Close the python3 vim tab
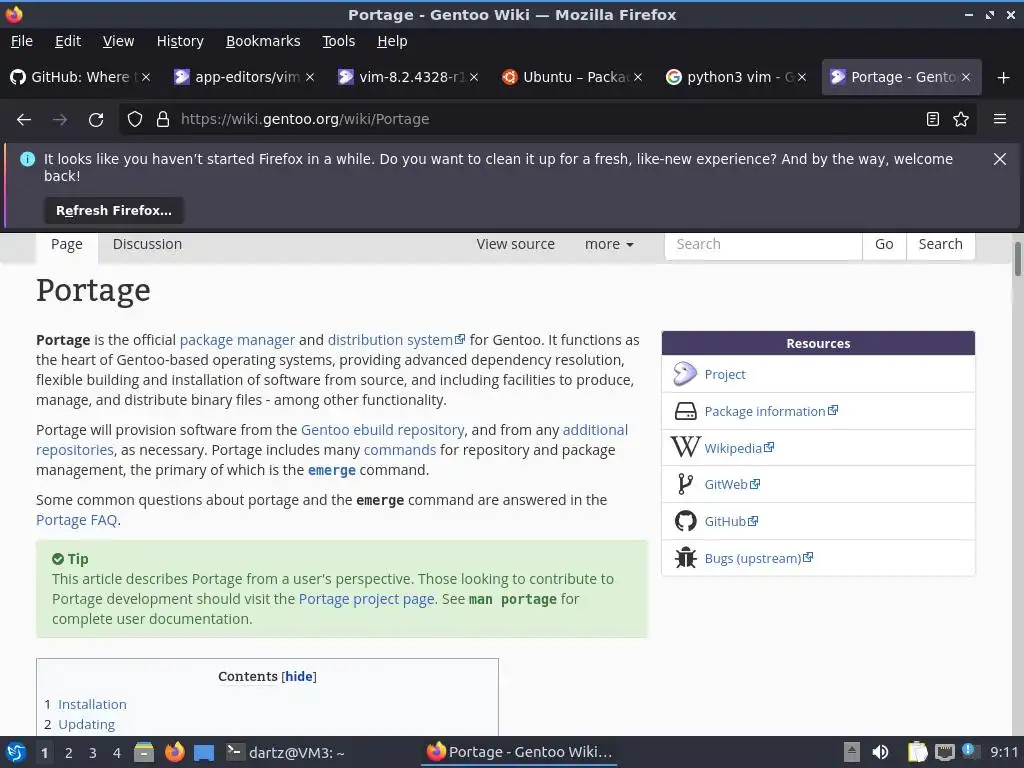The image size is (1024, 768). click(x=802, y=77)
